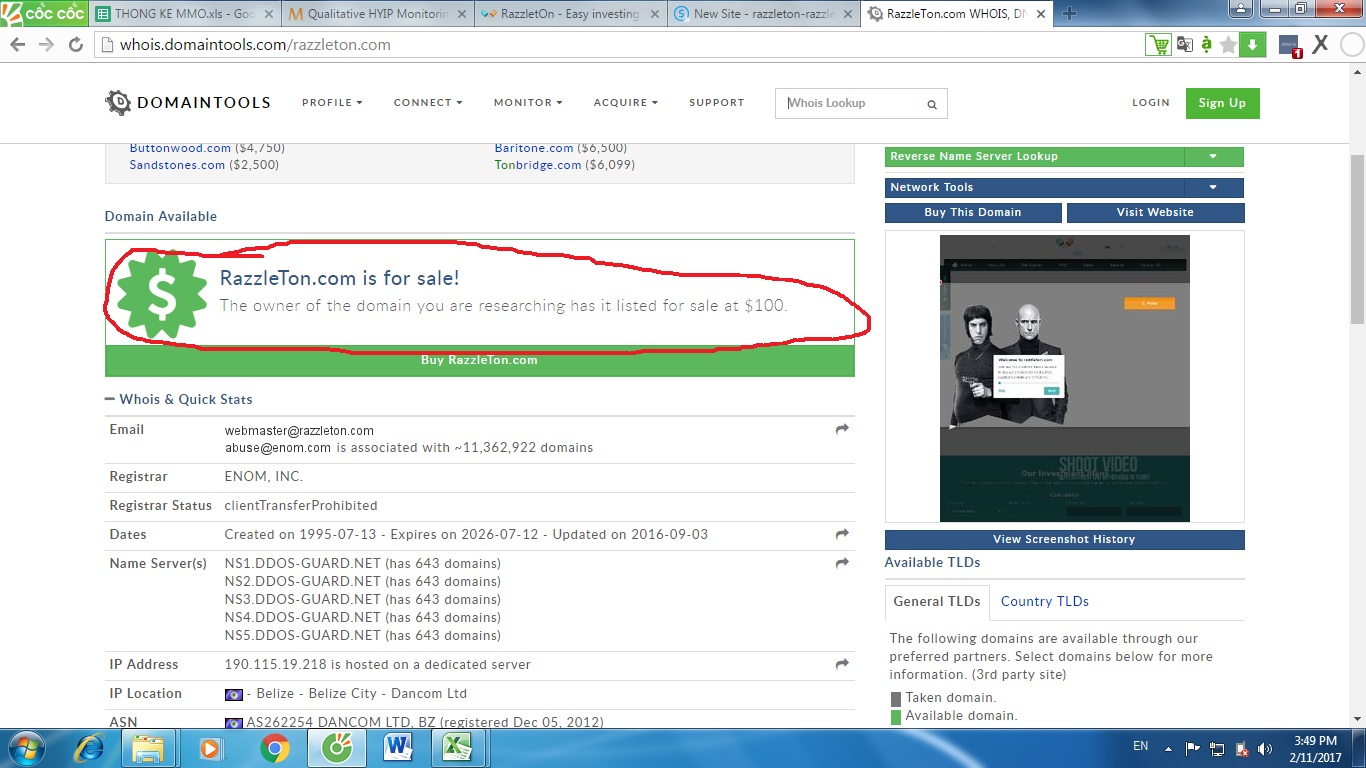The height and width of the screenshot is (768, 1366).
Task: Open the Sandstones.com domain link
Action: pyautogui.click(x=177, y=165)
